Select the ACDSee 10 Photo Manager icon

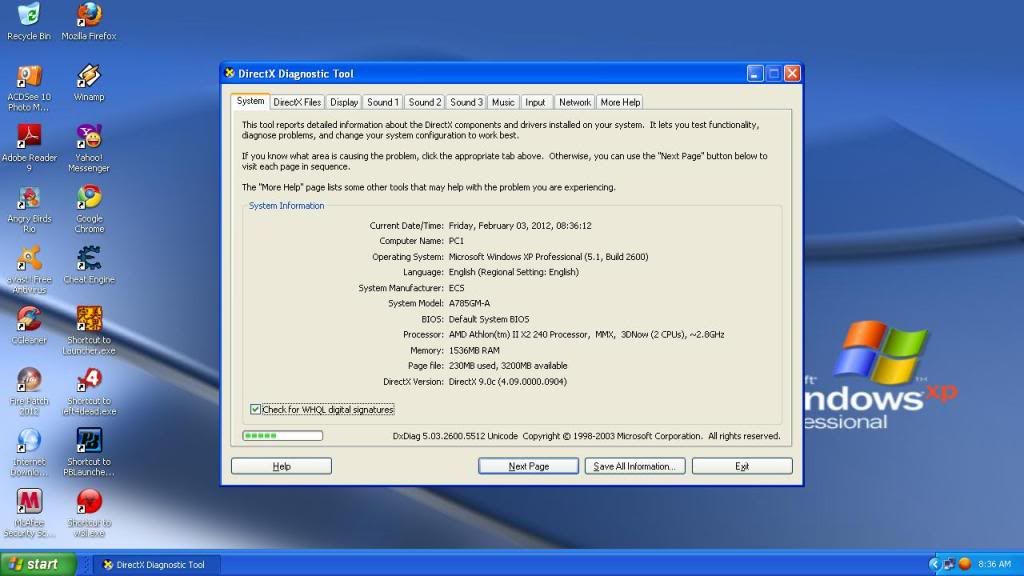[29, 87]
